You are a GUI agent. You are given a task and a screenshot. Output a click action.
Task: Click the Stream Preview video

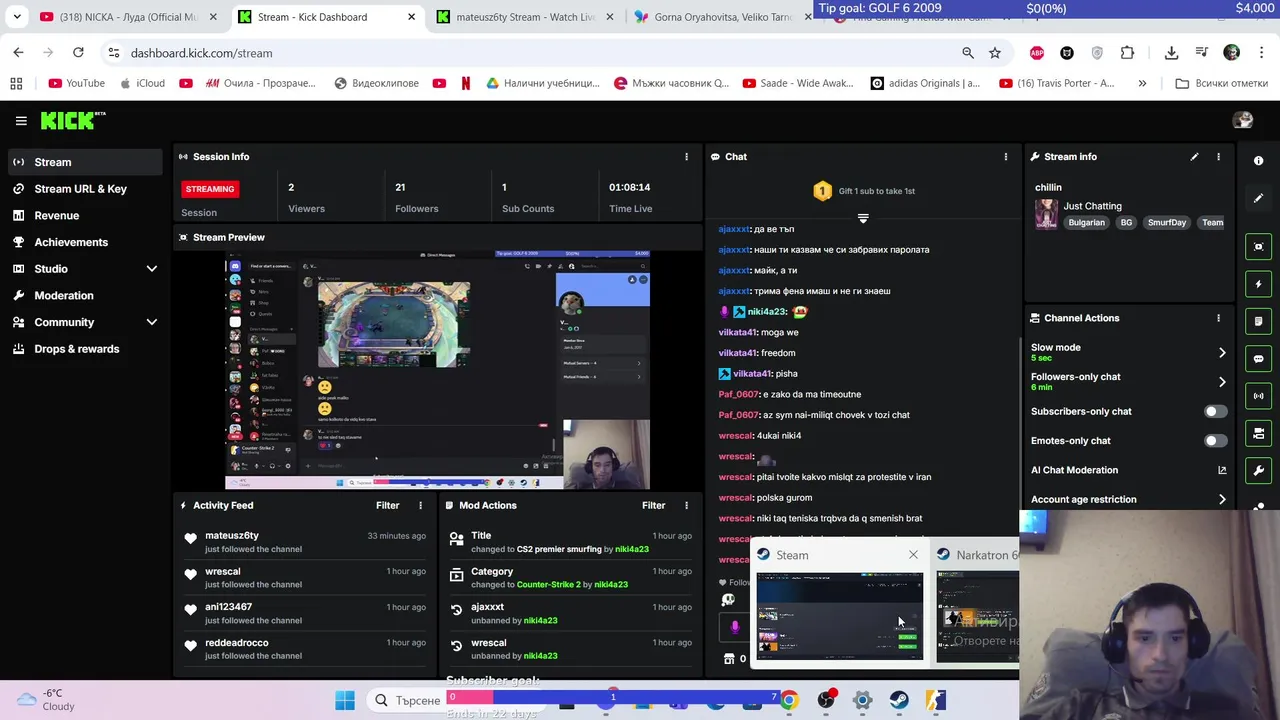[437, 368]
